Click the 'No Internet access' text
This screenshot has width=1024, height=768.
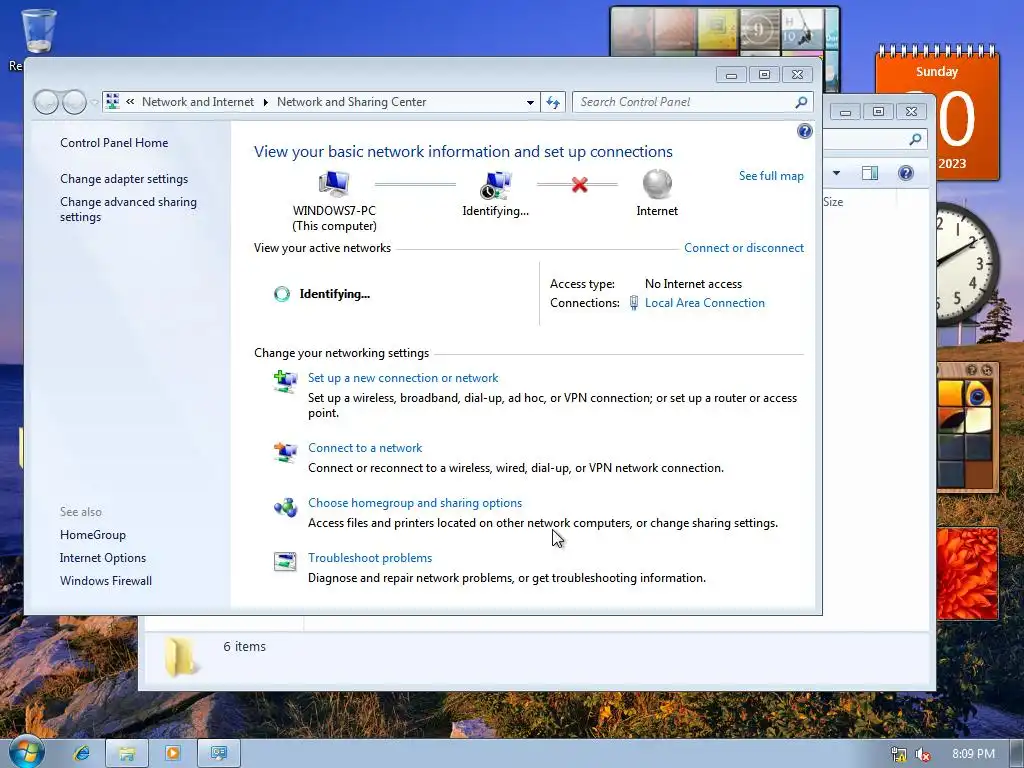693,283
